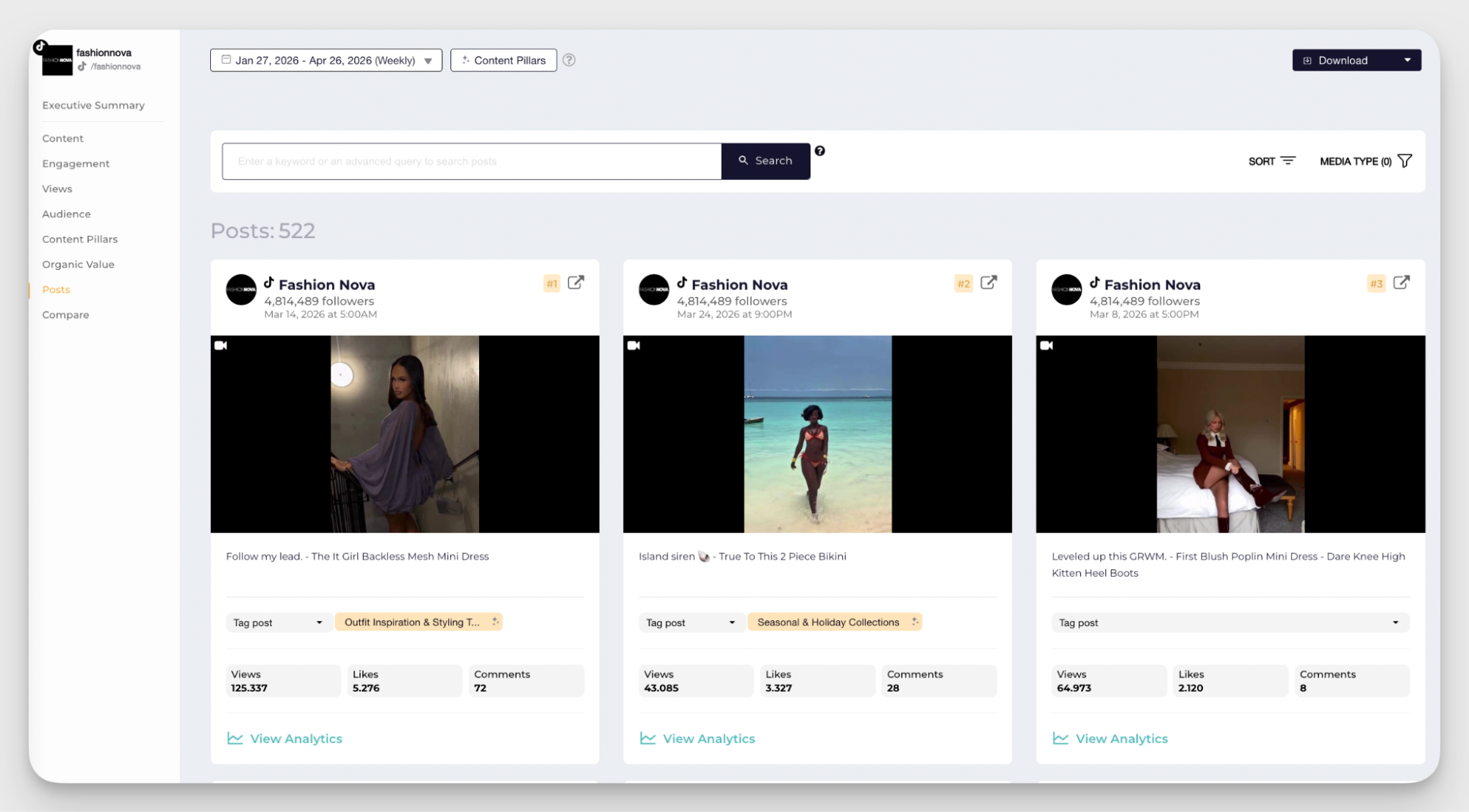Select Posts in the sidebar
The width and height of the screenshot is (1469, 812).
pyautogui.click(x=56, y=290)
